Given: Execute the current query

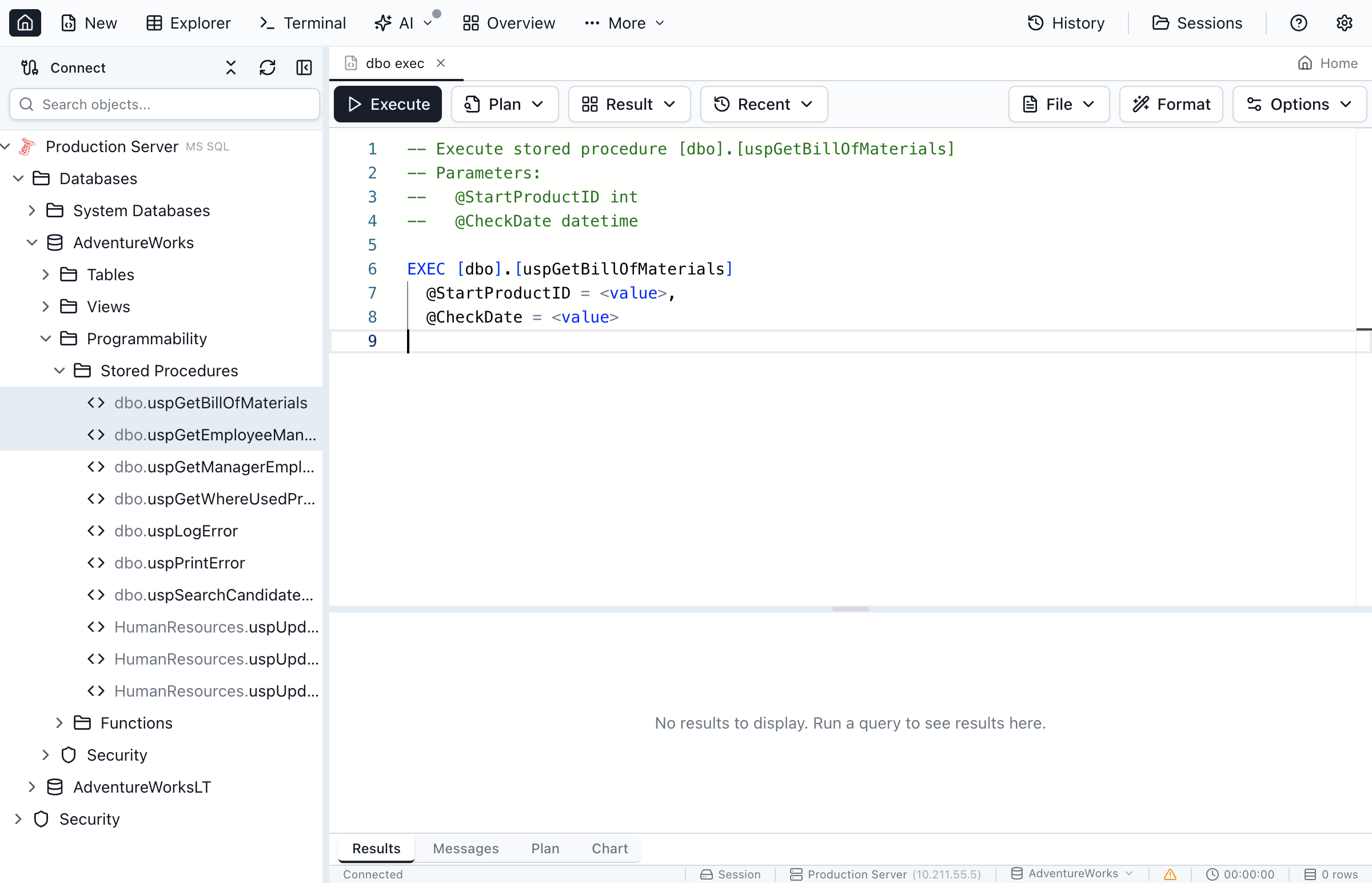Looking at the screenshot, I should (x=388, y=104).
